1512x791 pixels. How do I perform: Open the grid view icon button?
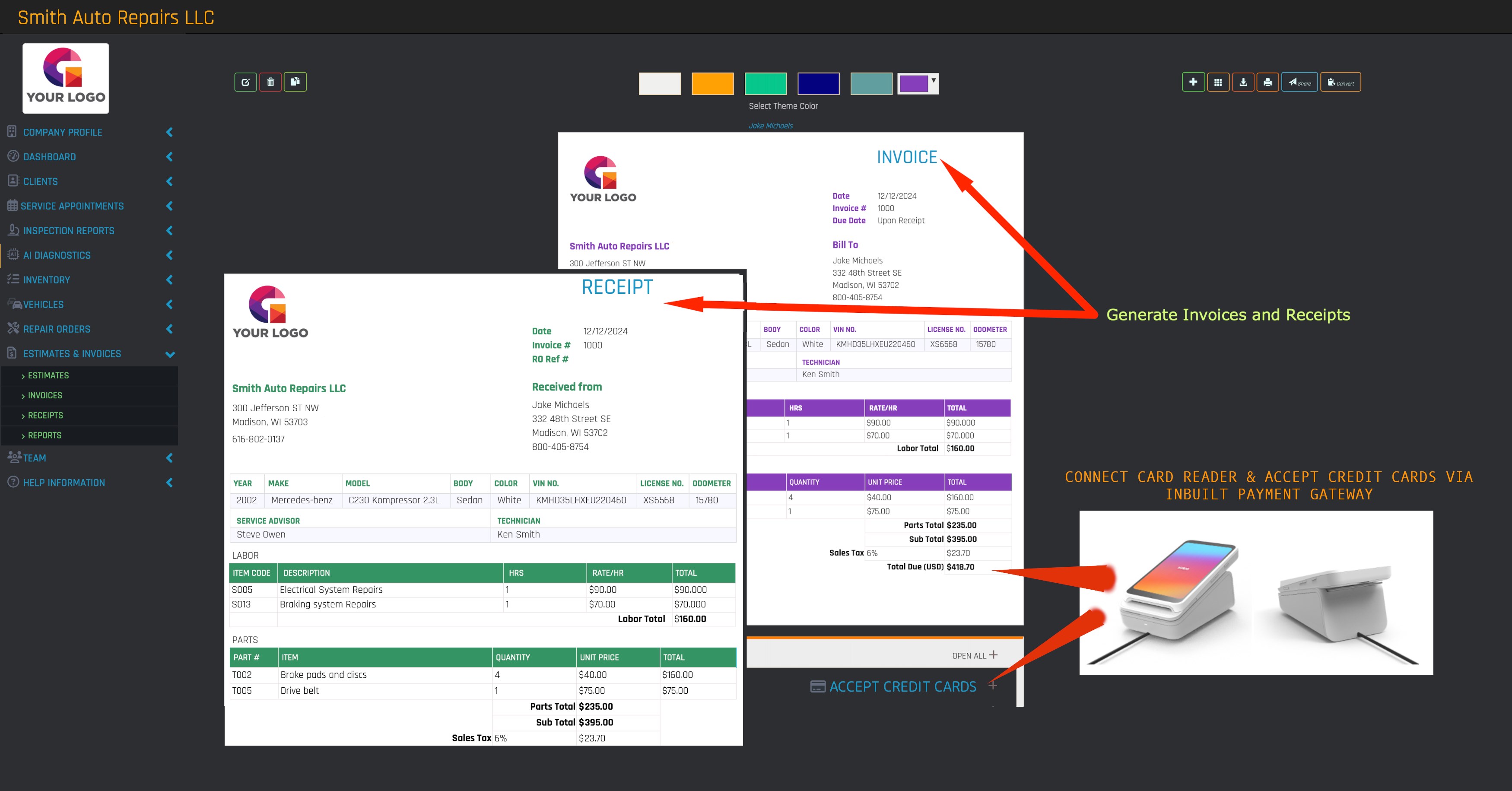point(1218,82)
